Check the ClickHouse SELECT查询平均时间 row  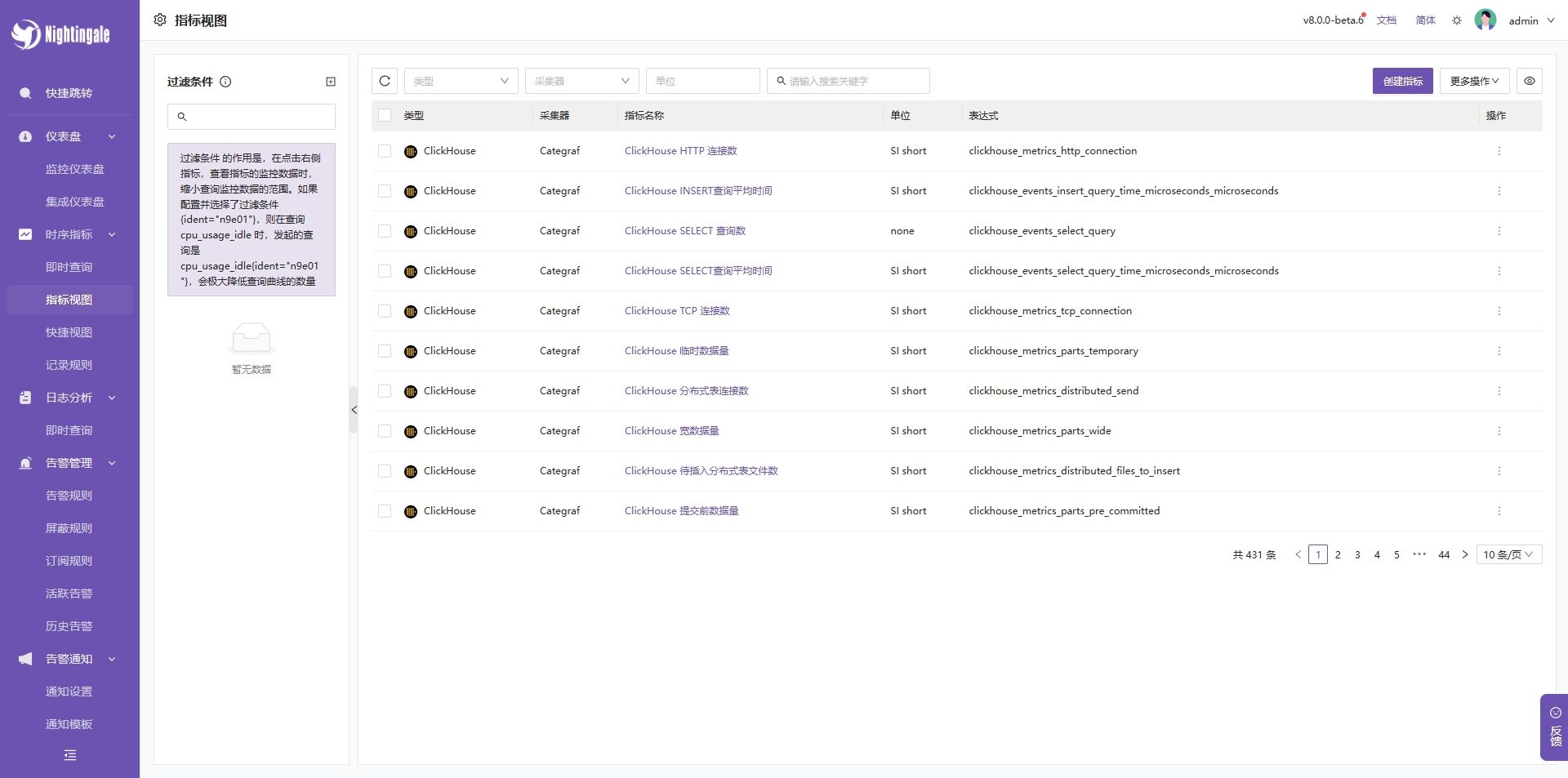385,271
